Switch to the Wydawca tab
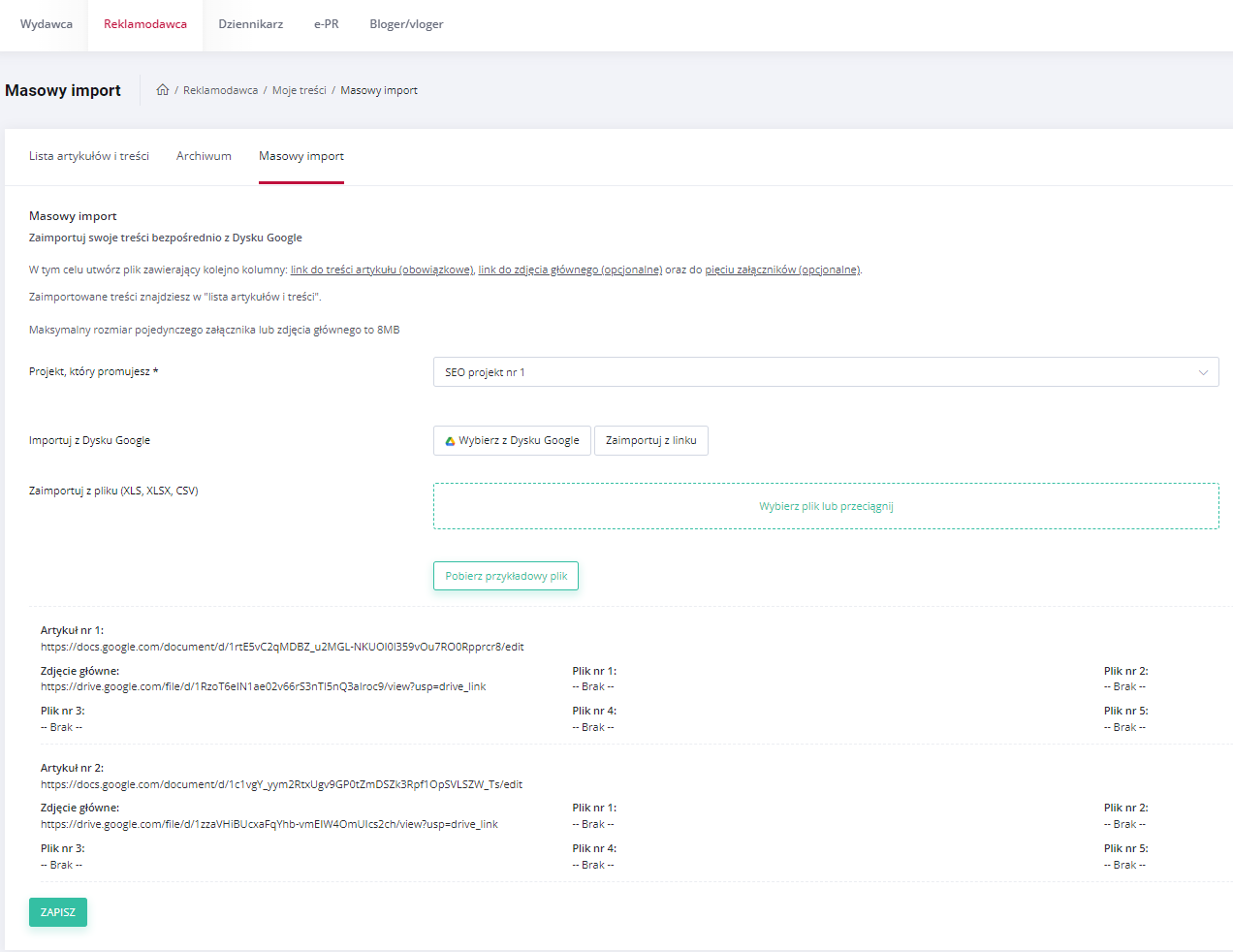The image size is (1233, 952). 47,24
